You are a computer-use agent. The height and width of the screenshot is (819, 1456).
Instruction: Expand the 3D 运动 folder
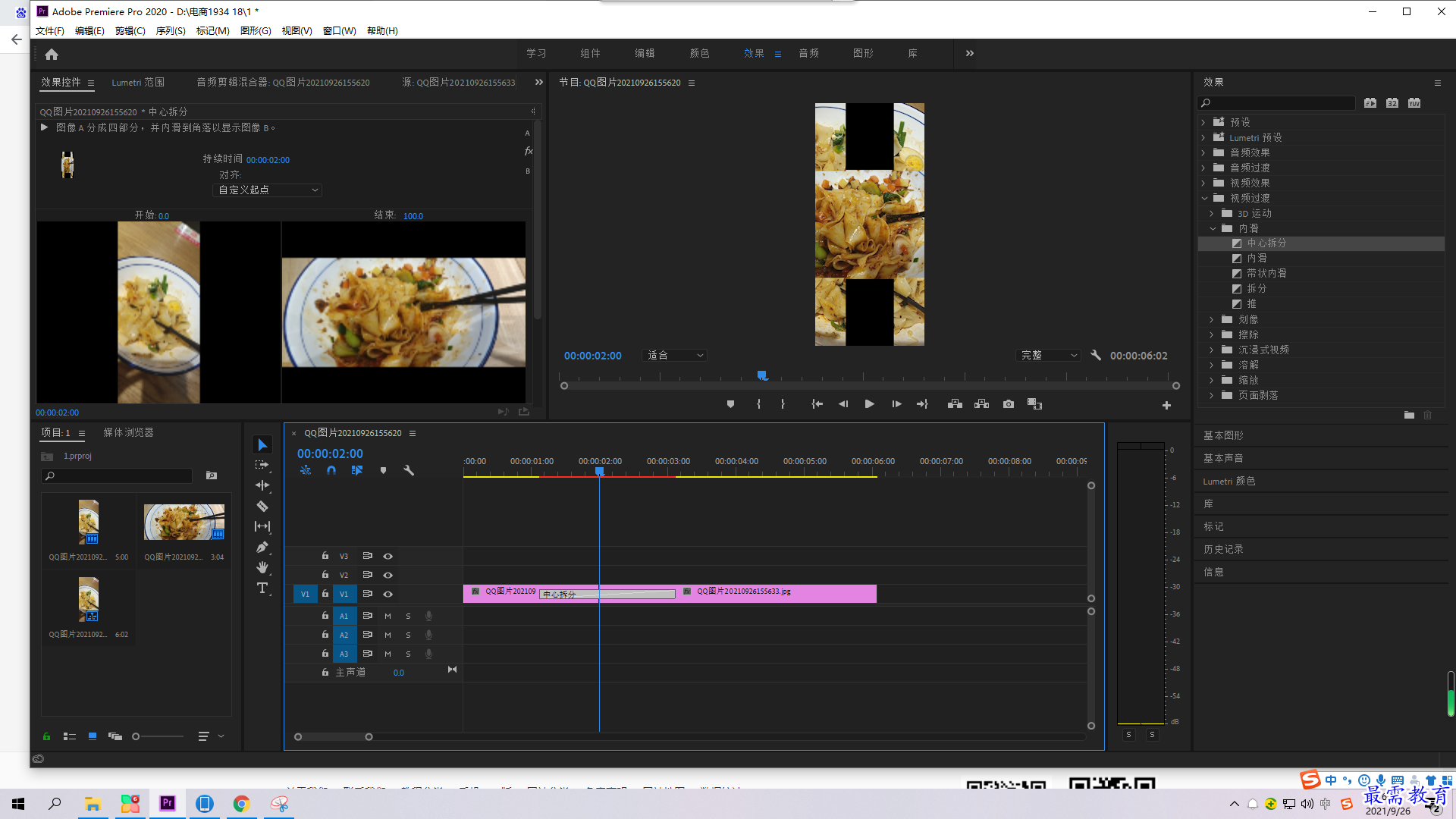(x=1212, y=213)
